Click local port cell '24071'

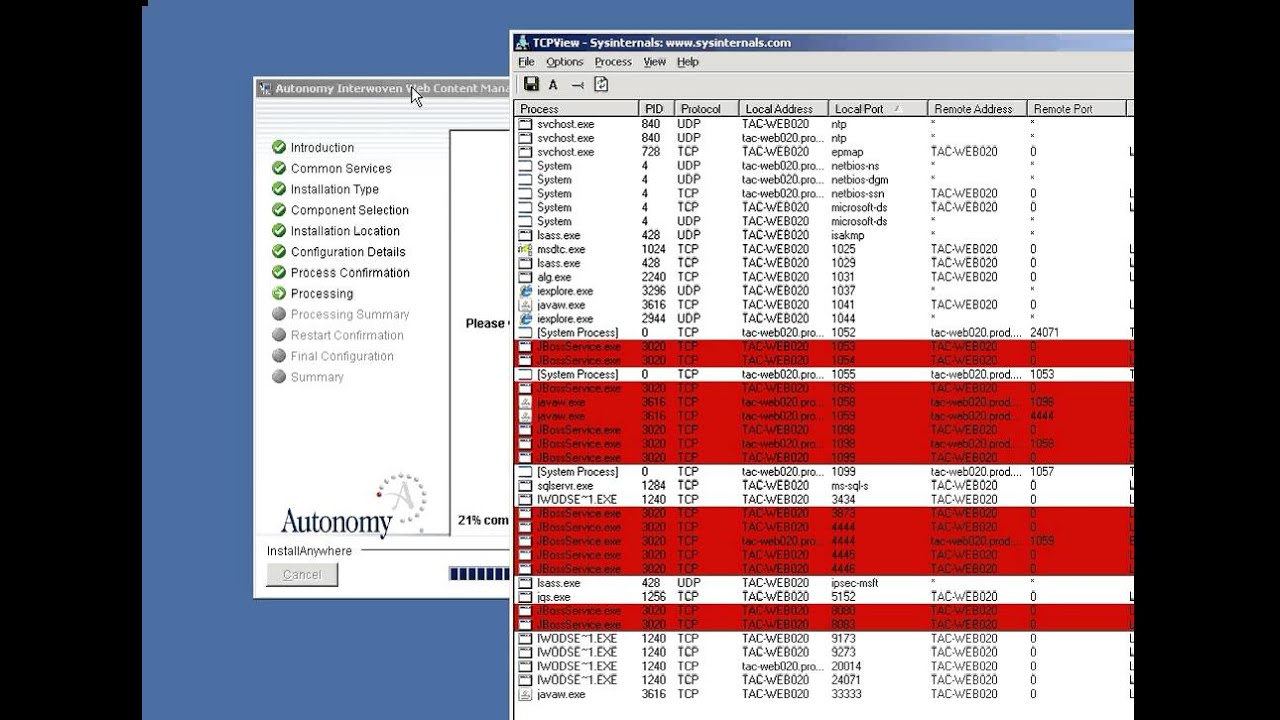tap(846, 680)
